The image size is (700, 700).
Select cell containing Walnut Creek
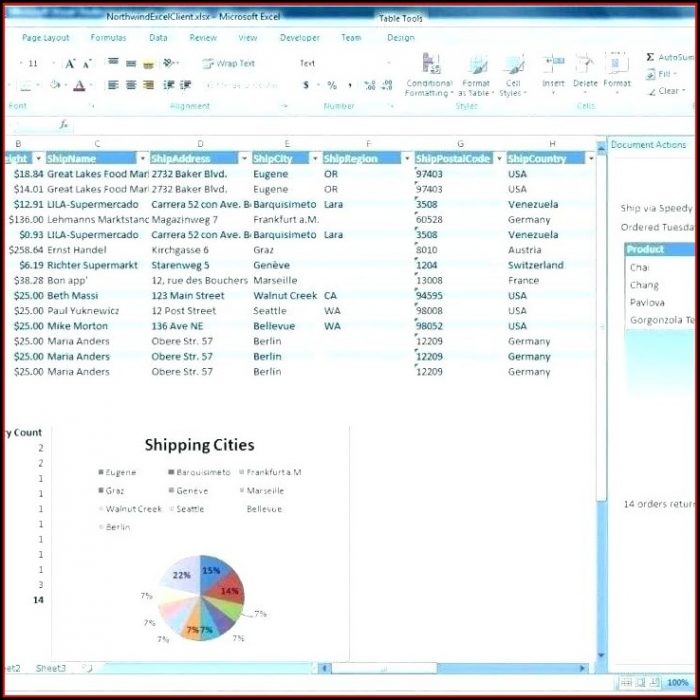pyautogui.click(x=285, y=296)
